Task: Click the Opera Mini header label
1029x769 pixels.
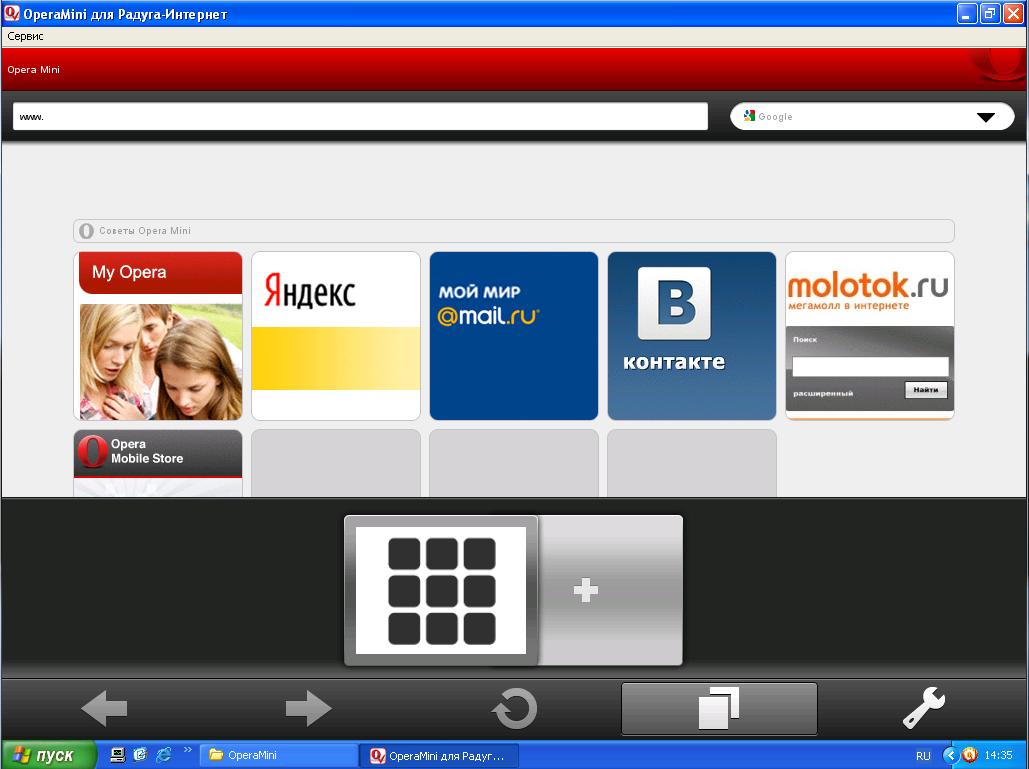Action: pyautogui.click(x=33, y=70)
